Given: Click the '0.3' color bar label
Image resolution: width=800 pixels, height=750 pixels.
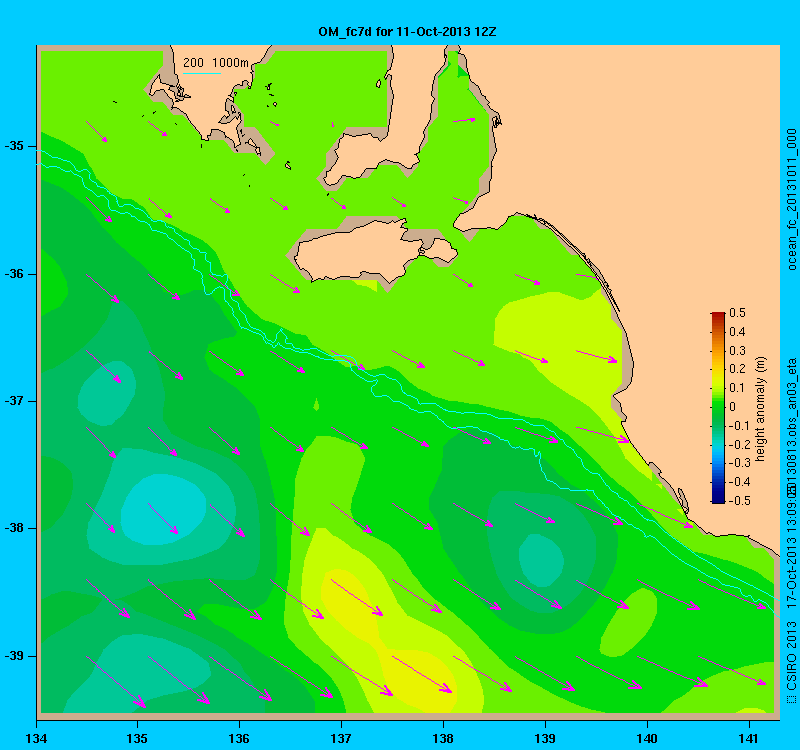Looking at the screenshot, I should coord(737,351).
